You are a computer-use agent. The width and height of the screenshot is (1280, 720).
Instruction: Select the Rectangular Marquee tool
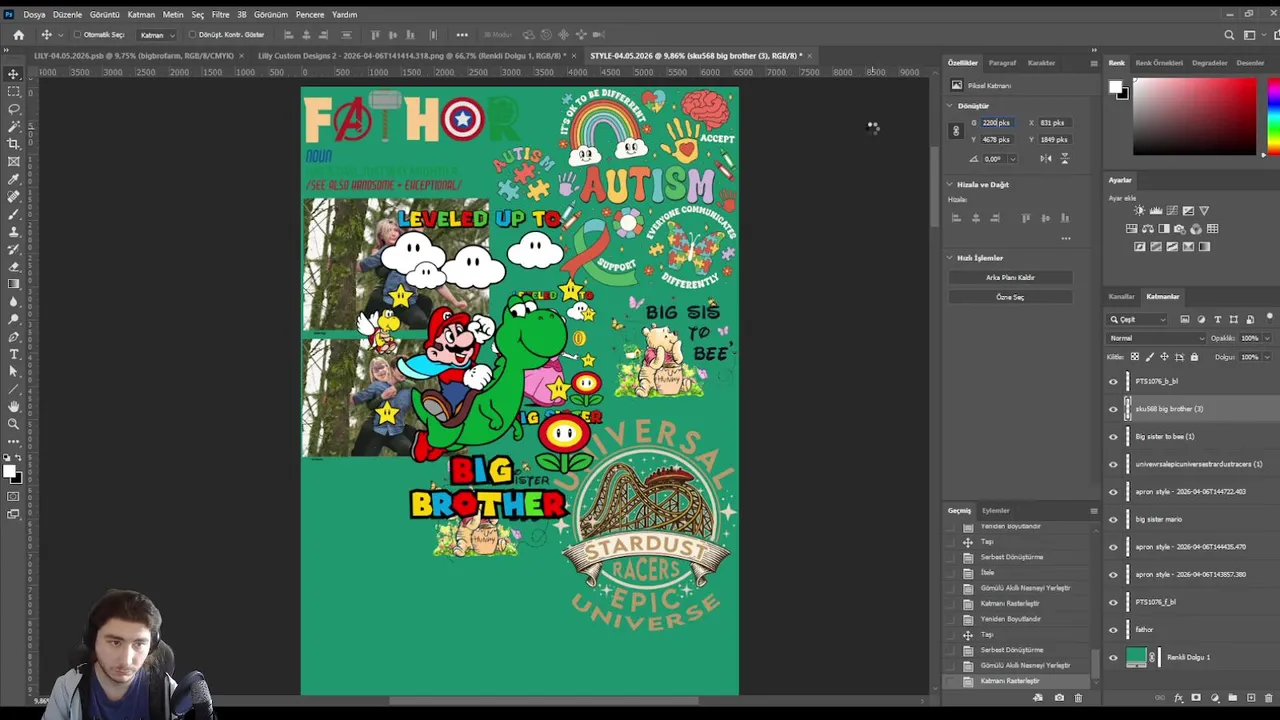14,91
